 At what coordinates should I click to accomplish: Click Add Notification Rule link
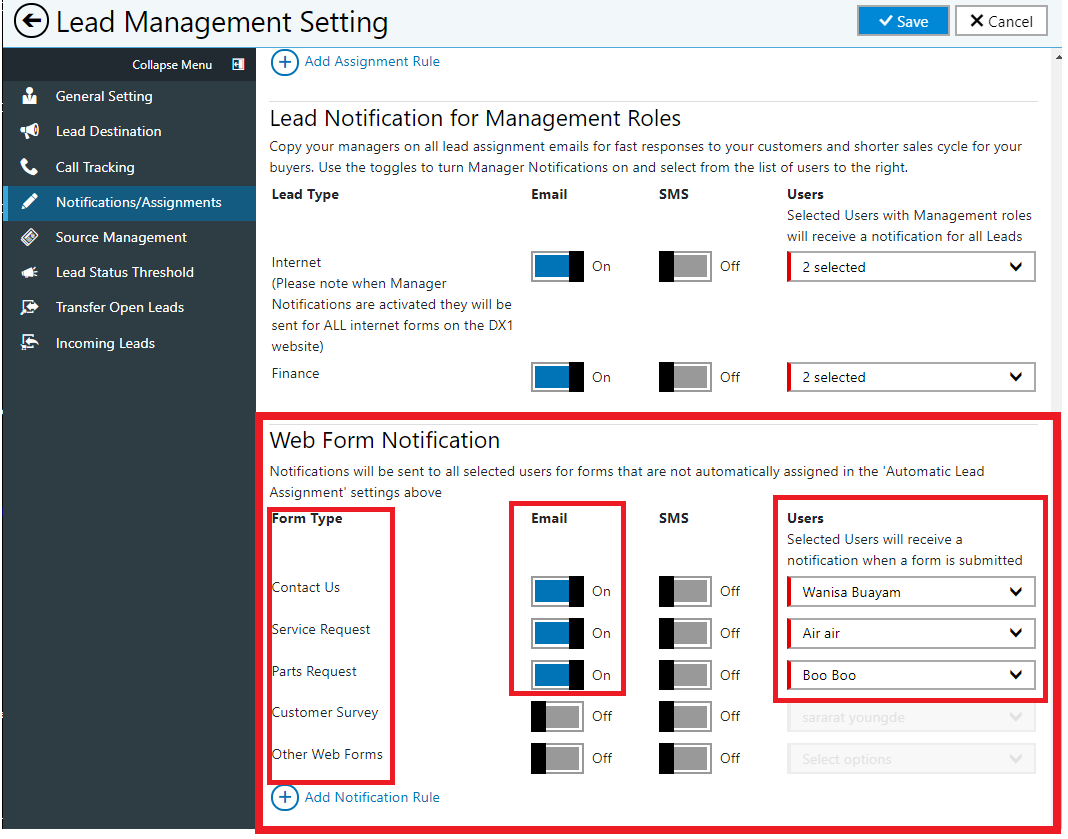[x=372, y=797]
